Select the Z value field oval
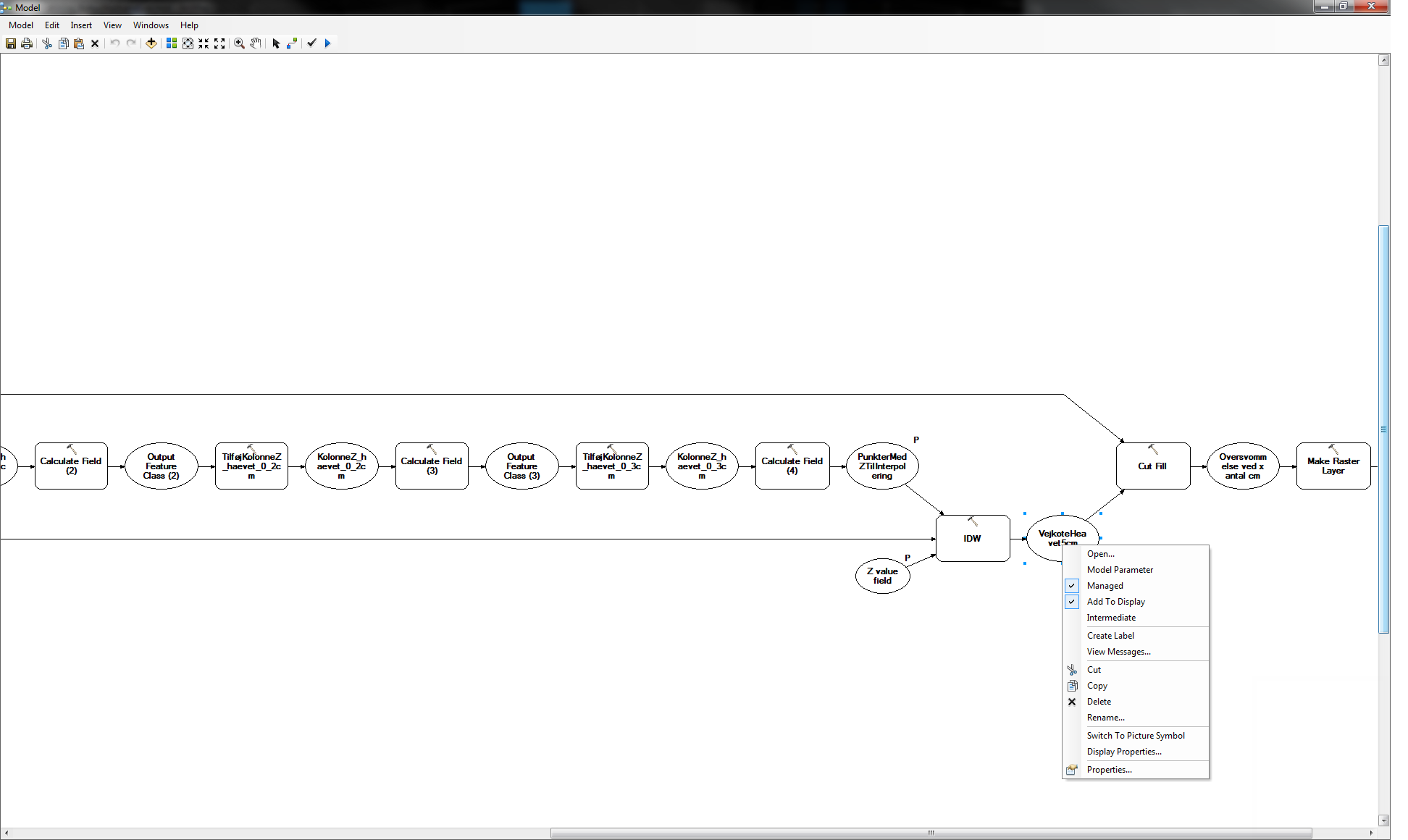 click(883, 576)
